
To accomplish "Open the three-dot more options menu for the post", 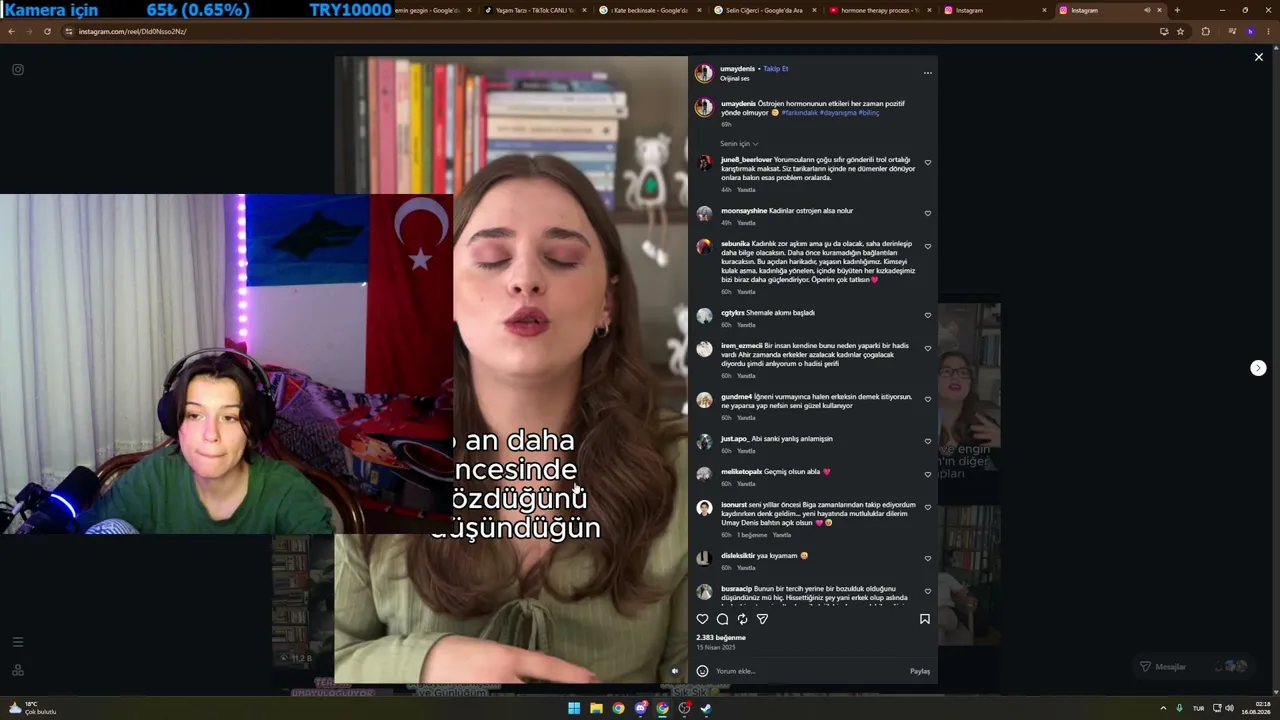I will tap(927, 73).
